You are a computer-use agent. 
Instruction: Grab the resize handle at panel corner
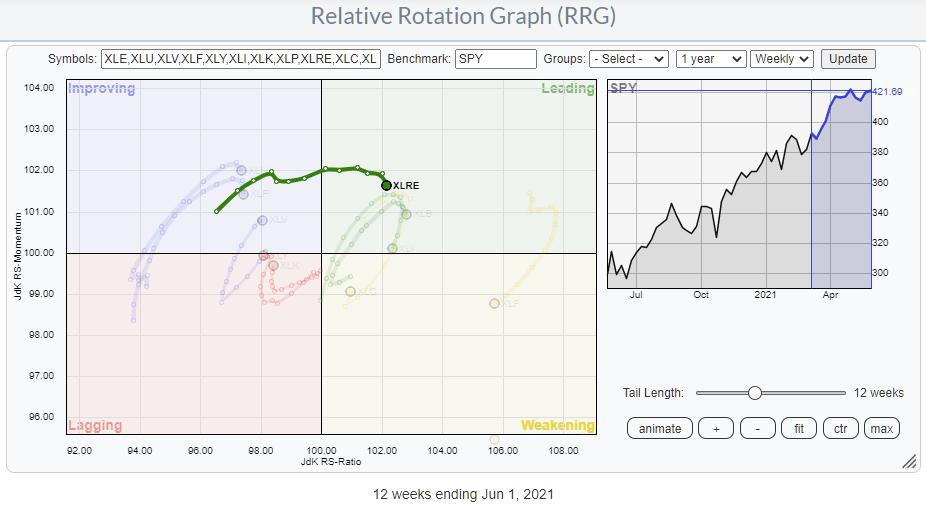[x=909, y=462]
